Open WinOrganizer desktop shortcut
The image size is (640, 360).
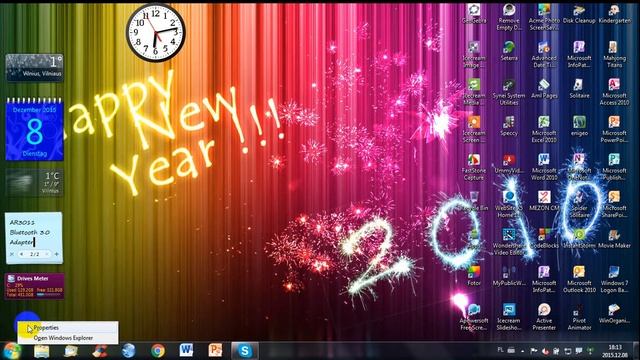pyautogui.click(x=614, y=313)
